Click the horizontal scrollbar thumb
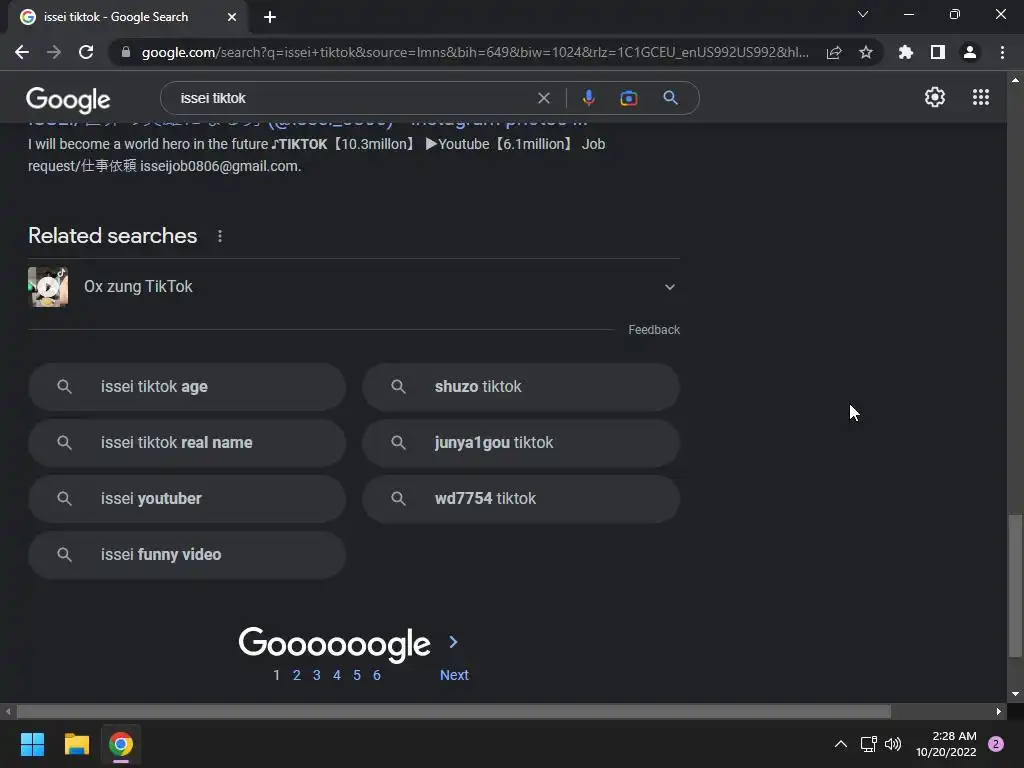Image resolution: width=1024 pixels, height=768 pixels. [x=453, y=711]
